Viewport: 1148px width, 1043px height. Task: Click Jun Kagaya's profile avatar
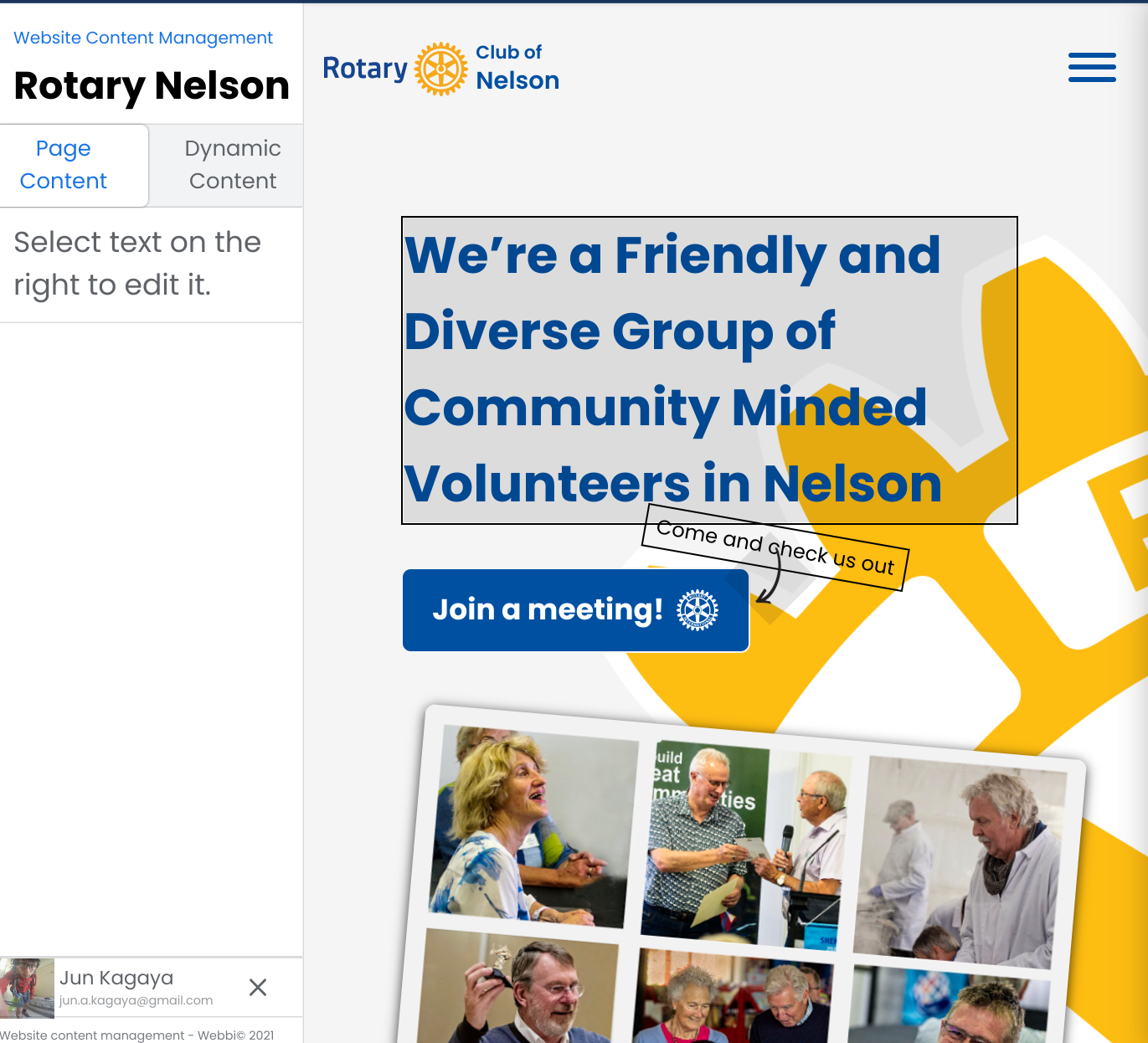27,989
